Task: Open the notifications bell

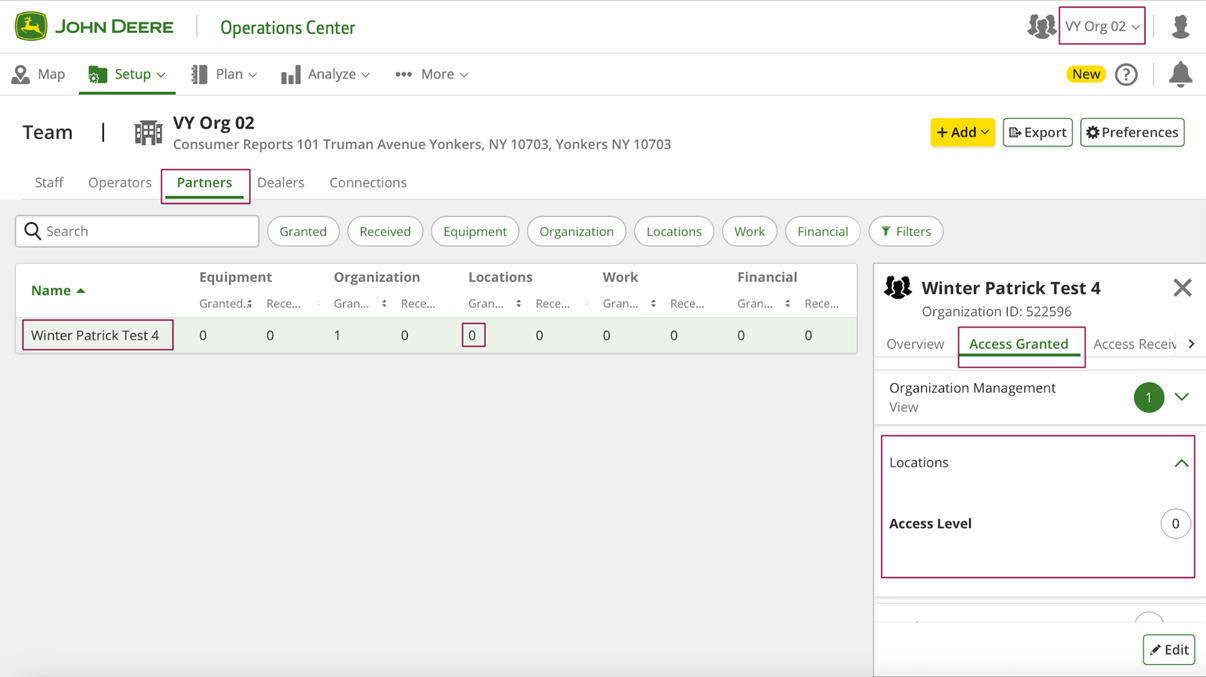Action: click(x=1180, y=74)
